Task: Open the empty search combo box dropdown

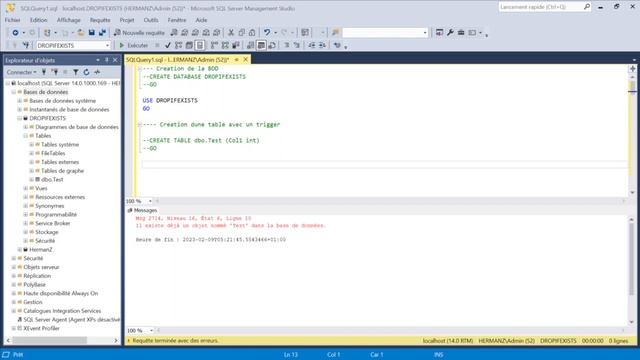Action: 425,33
